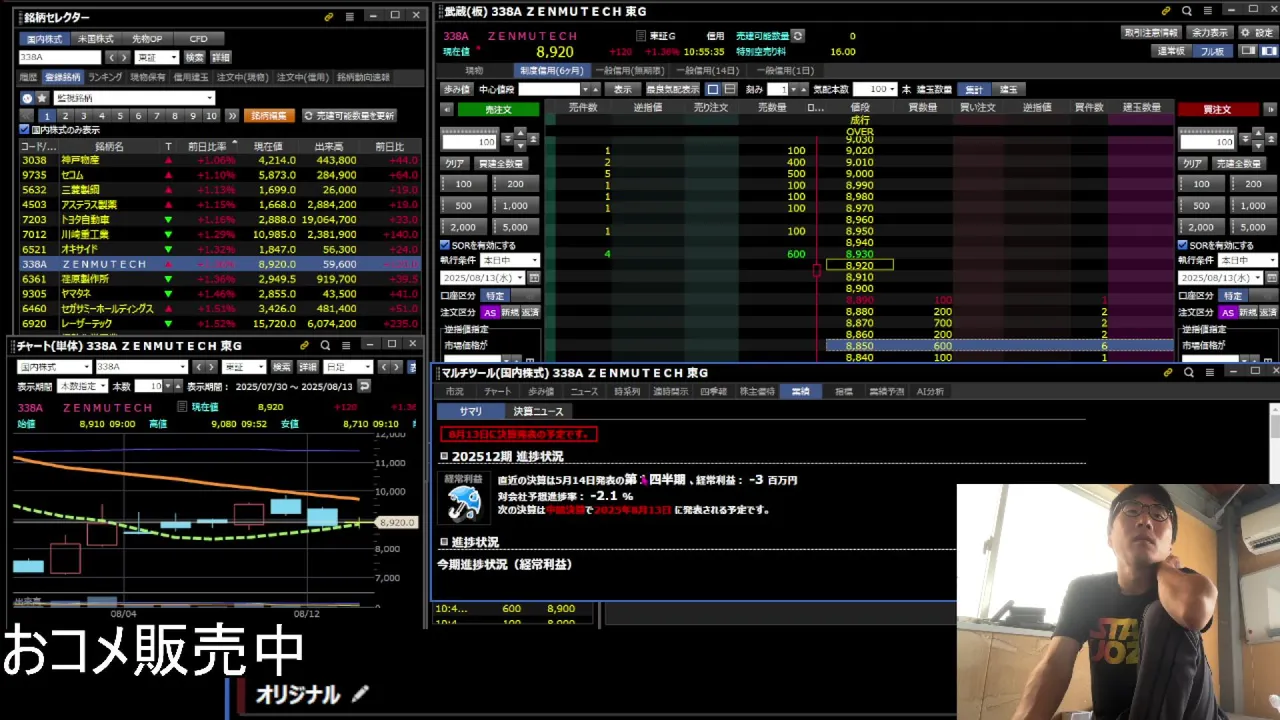Select トヨタ自動車 row in watchlist
Screen dimensions: 1280x720
[x=219, y=219]
